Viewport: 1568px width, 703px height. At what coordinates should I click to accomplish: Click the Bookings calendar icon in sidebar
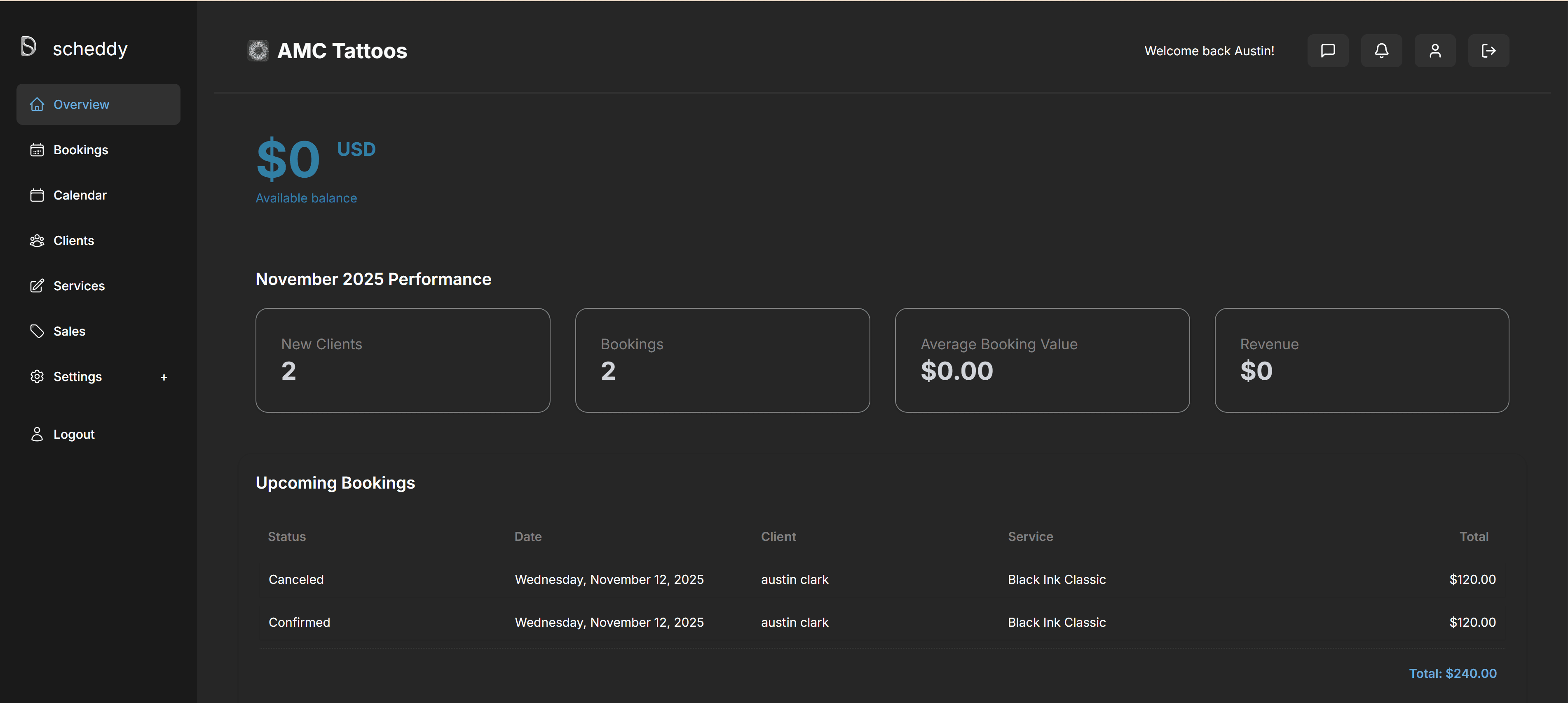[x=37, y=150]
